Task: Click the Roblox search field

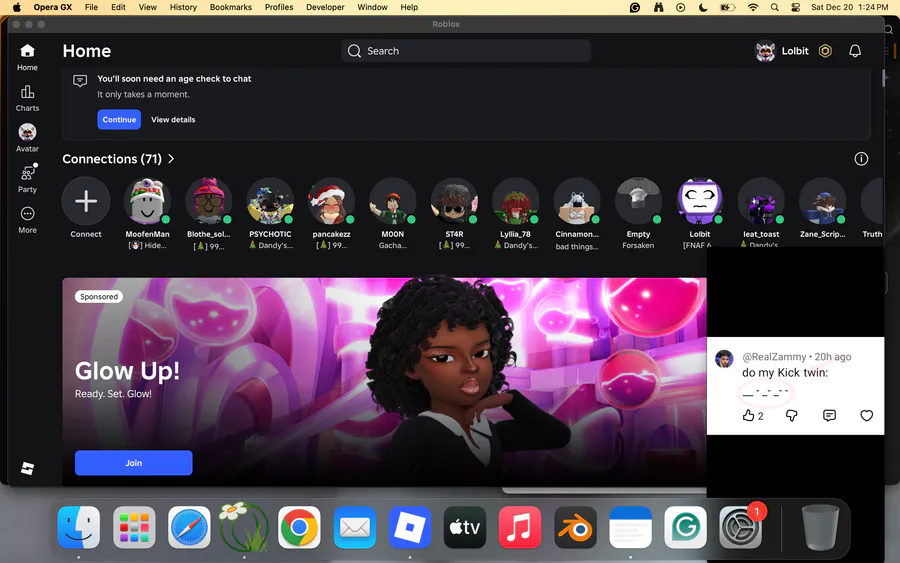Action: tap(466, 51)
